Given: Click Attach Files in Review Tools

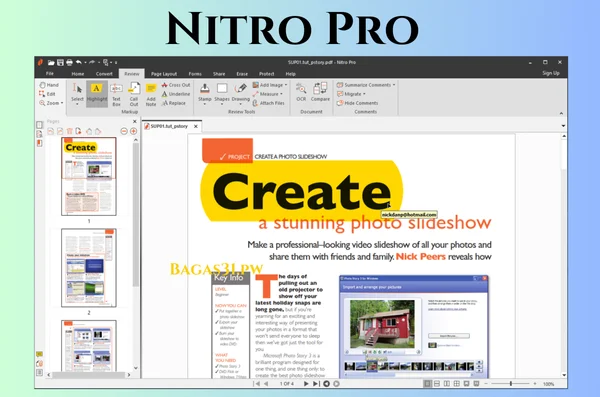Looking at the screenshot, I should [x=269, y=103].
